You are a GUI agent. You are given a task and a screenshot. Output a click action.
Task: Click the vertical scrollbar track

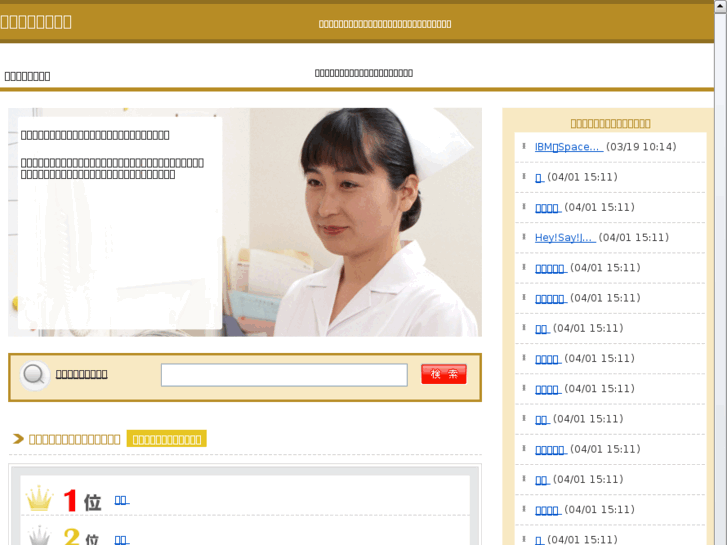pos(721,278)
